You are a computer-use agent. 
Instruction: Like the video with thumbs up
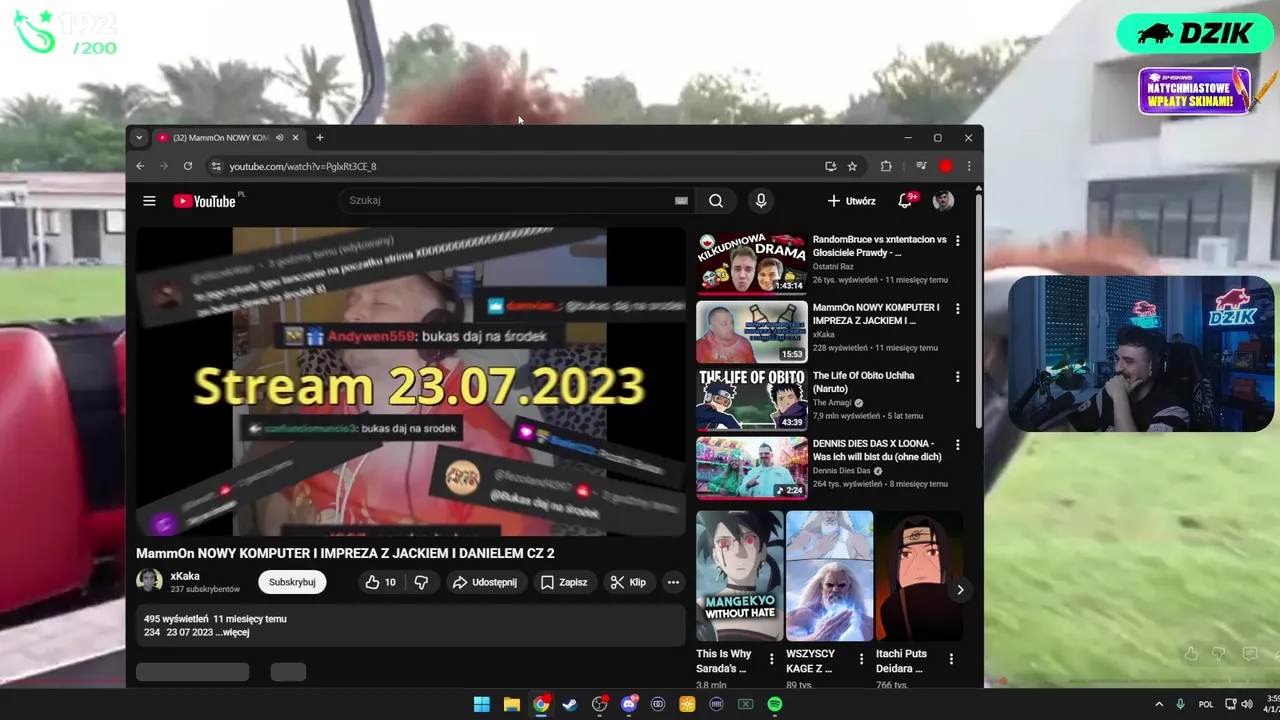point(381,582)
